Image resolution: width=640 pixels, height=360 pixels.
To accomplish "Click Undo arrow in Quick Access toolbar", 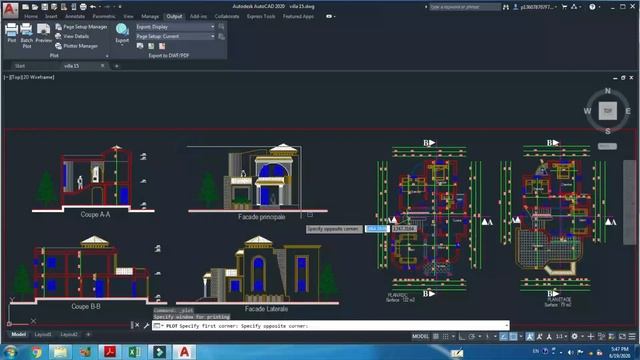I will click(x=93, y=7).
